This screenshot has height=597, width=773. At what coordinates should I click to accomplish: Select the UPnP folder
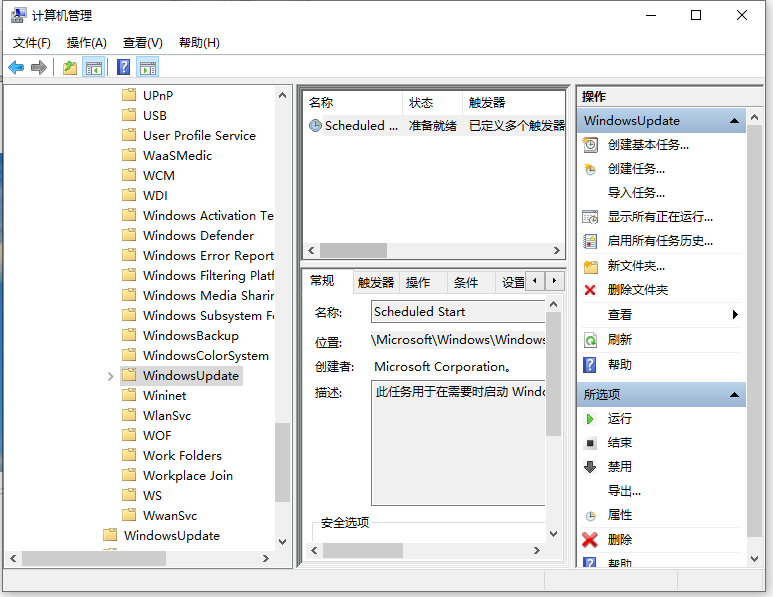pos(158,96)
